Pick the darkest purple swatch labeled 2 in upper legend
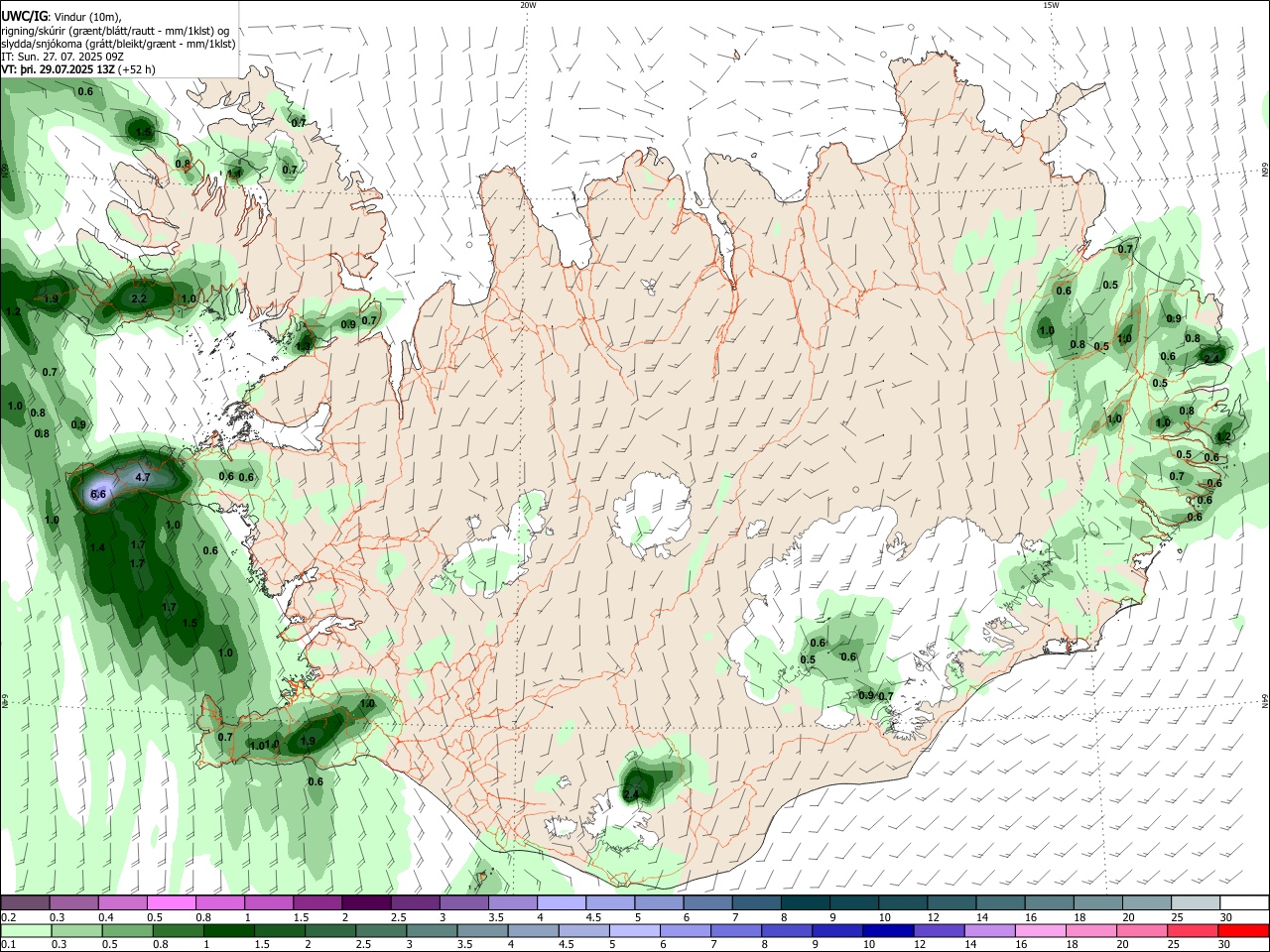1270x952 pixels. (x=366, y=902)
